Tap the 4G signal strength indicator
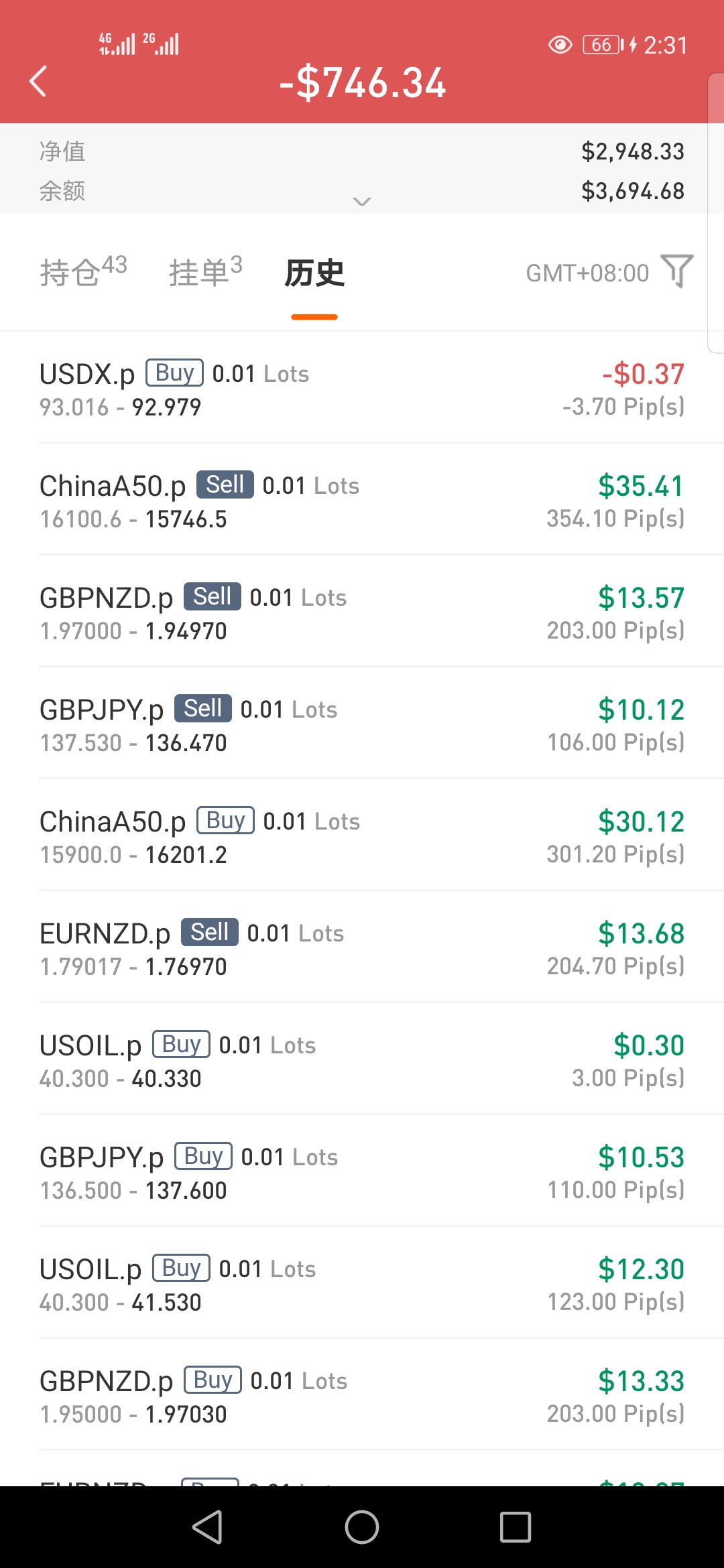724x1568 pixels. (x=117, y=44)
